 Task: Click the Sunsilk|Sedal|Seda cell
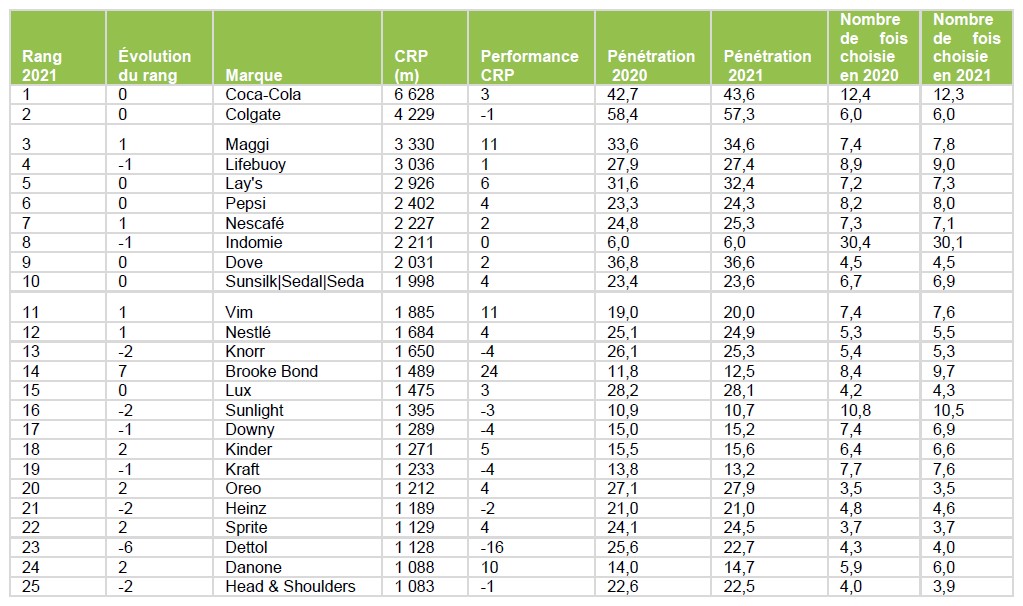tap(295, 282)
